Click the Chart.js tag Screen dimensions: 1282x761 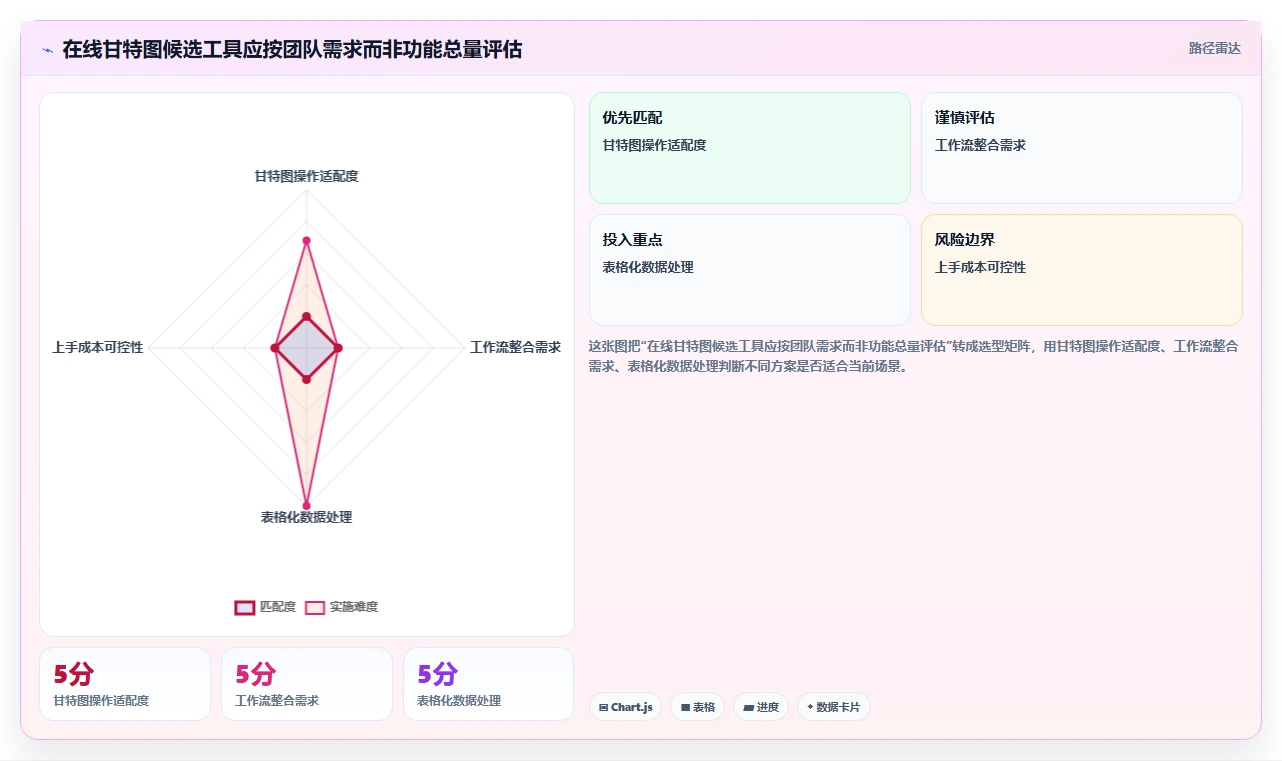625,707
